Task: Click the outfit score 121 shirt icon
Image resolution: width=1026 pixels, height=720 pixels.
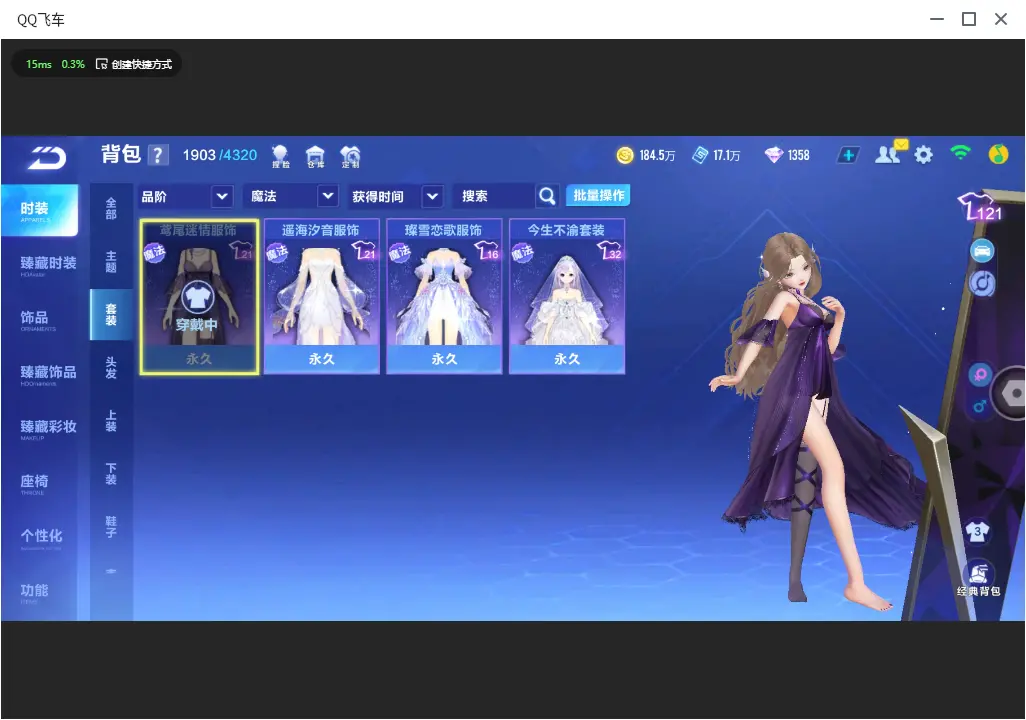Action: (980, 206)
